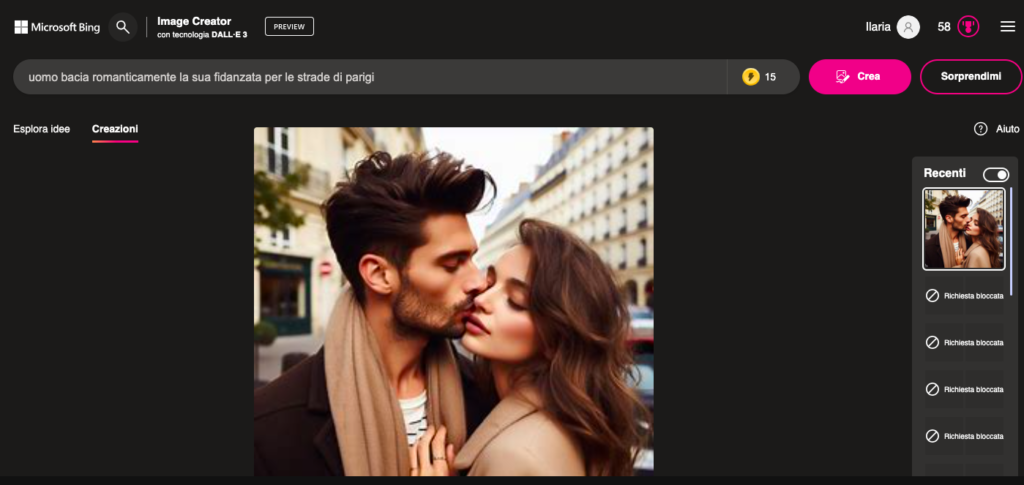Viewport: 1024px width, 485px height.
Task: Select the Creazioni tab
Action: (x=115, y=129)
